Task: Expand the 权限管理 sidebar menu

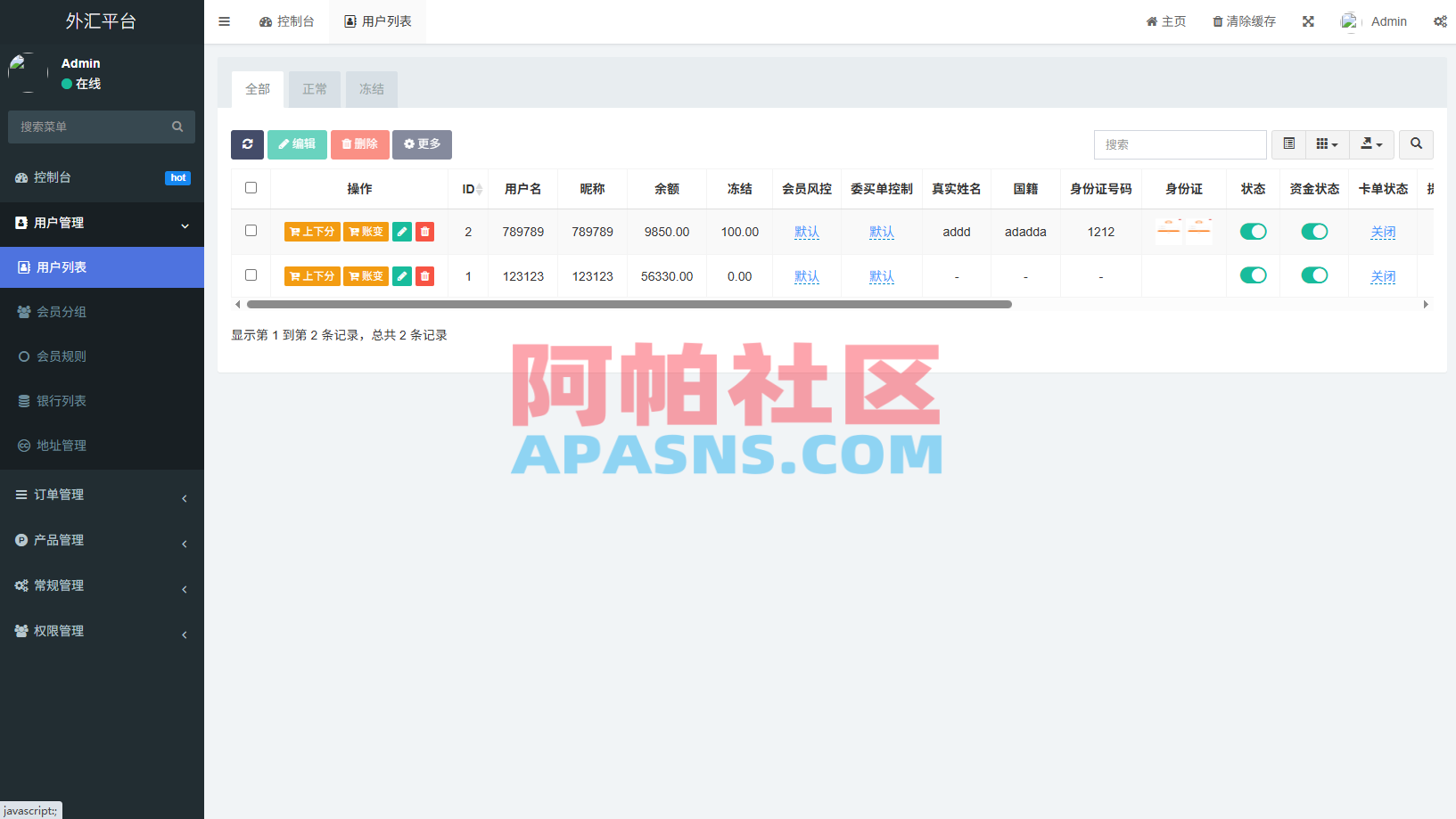Action: (102, 631)
